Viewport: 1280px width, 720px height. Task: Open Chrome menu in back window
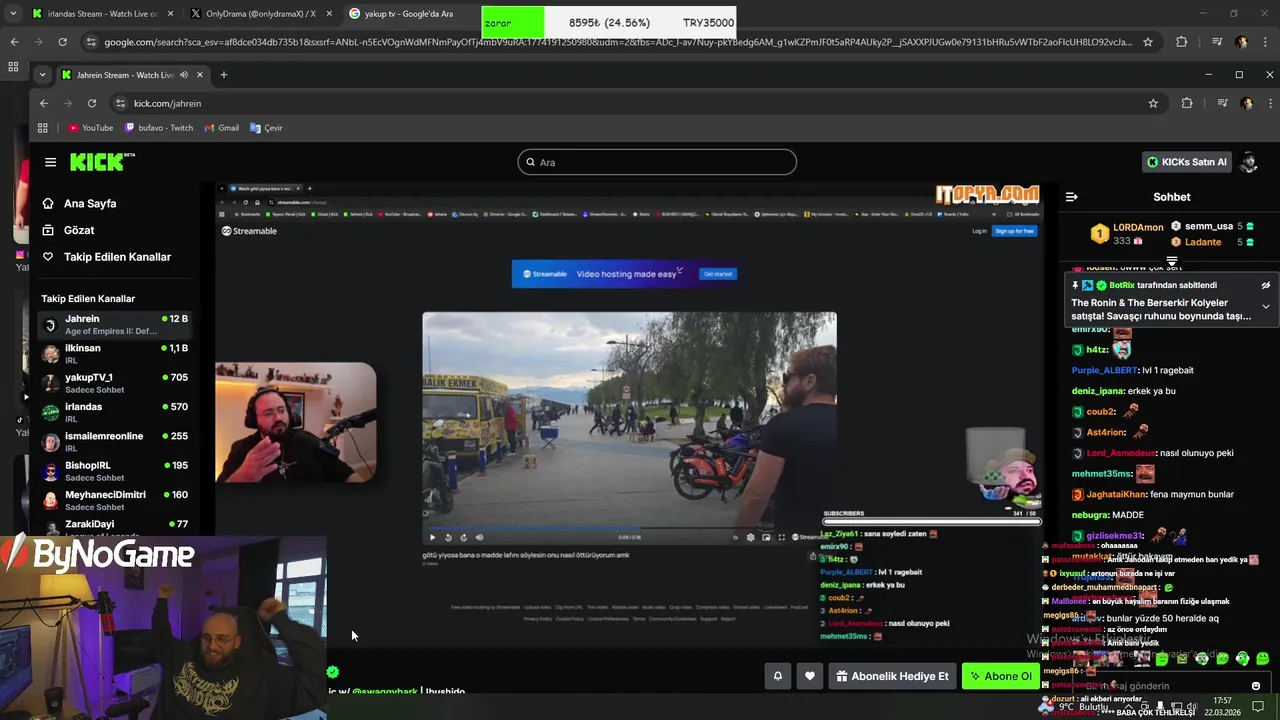point(1267,42)
